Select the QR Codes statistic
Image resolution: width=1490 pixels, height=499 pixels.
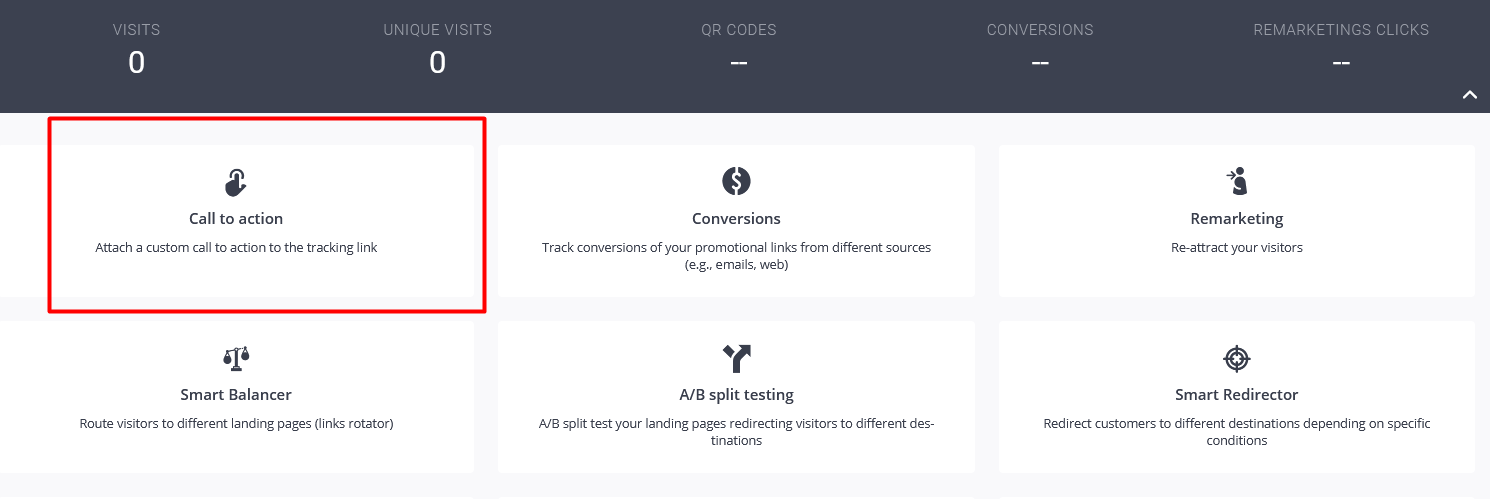point(738,48)
